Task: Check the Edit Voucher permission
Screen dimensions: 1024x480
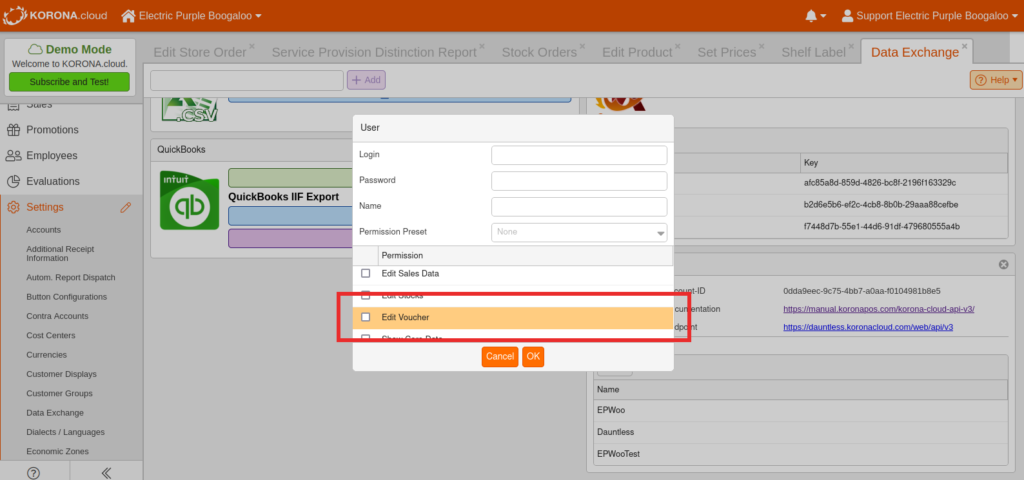Action: [366, 317]
